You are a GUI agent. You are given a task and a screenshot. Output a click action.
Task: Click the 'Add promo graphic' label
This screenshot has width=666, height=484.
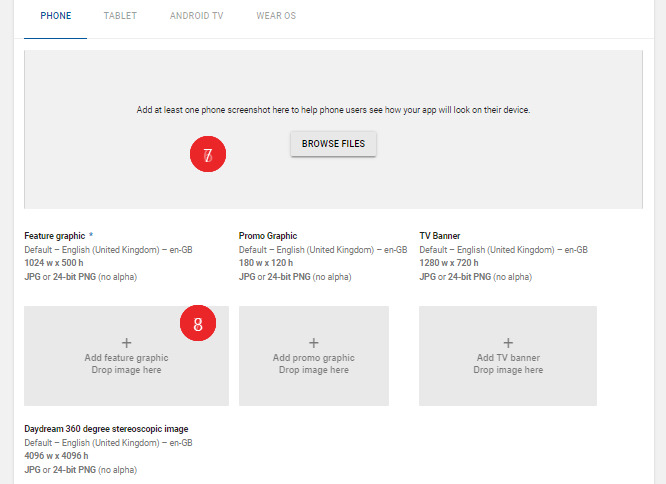pyautogui.click(x=314, y=358)
